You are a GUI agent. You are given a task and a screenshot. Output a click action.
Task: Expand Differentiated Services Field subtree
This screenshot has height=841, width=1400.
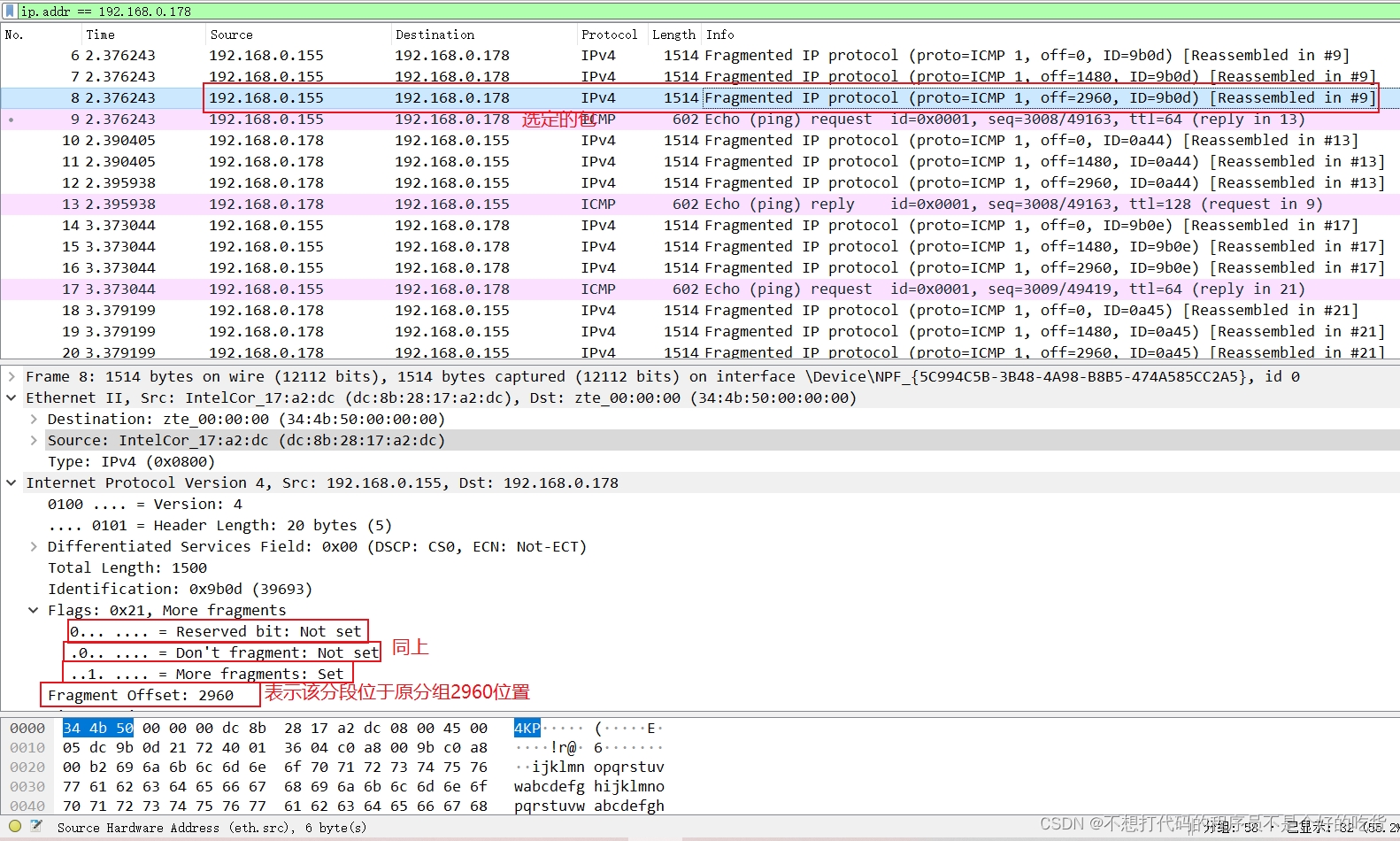(34, 546)
